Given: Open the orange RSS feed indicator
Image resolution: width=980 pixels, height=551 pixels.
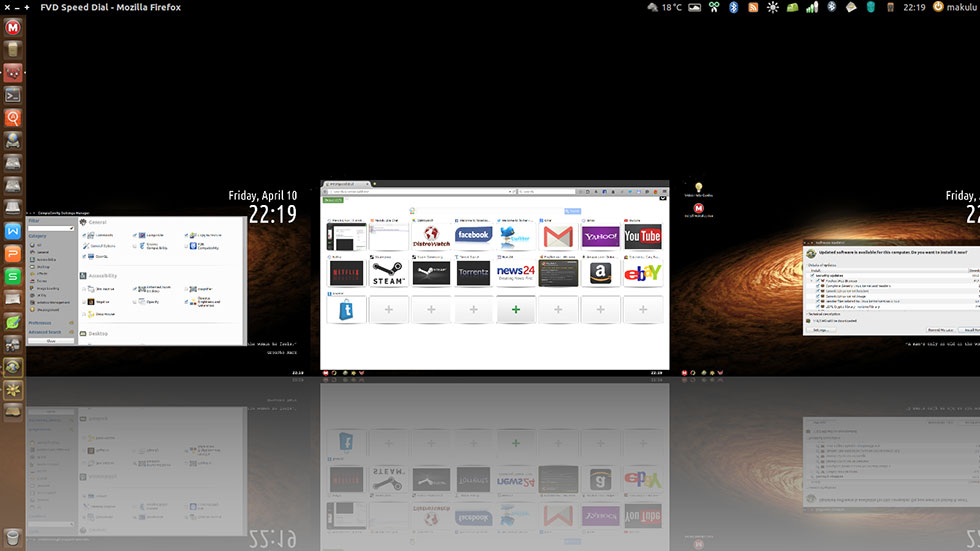Looking at the screenshot, I should pyautogui.click(x=753, y=7).
